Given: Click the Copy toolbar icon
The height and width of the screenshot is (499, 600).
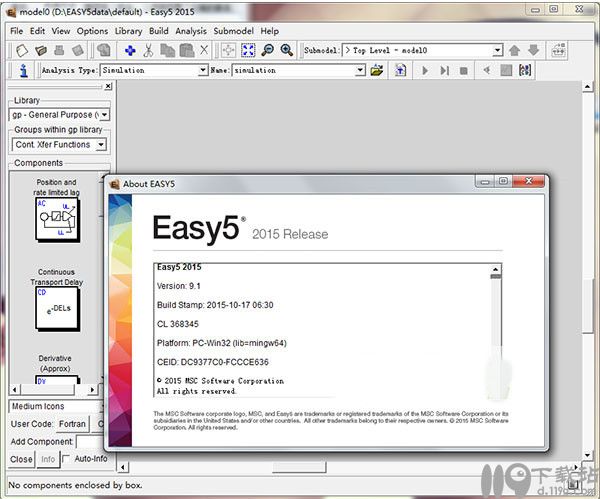Looking at the screenshot, I should 167,50.
